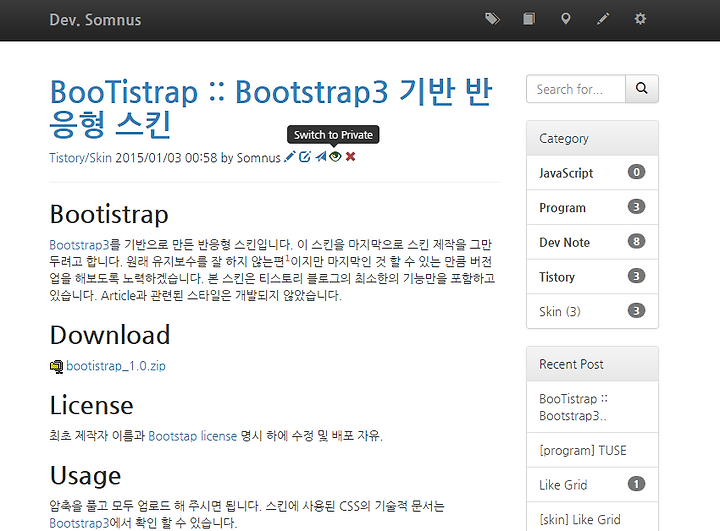The height and width of the screenshot is (531, 720).
Task: Click the search magnifier button
Action: pyautogui.click(x=641, y=89)
